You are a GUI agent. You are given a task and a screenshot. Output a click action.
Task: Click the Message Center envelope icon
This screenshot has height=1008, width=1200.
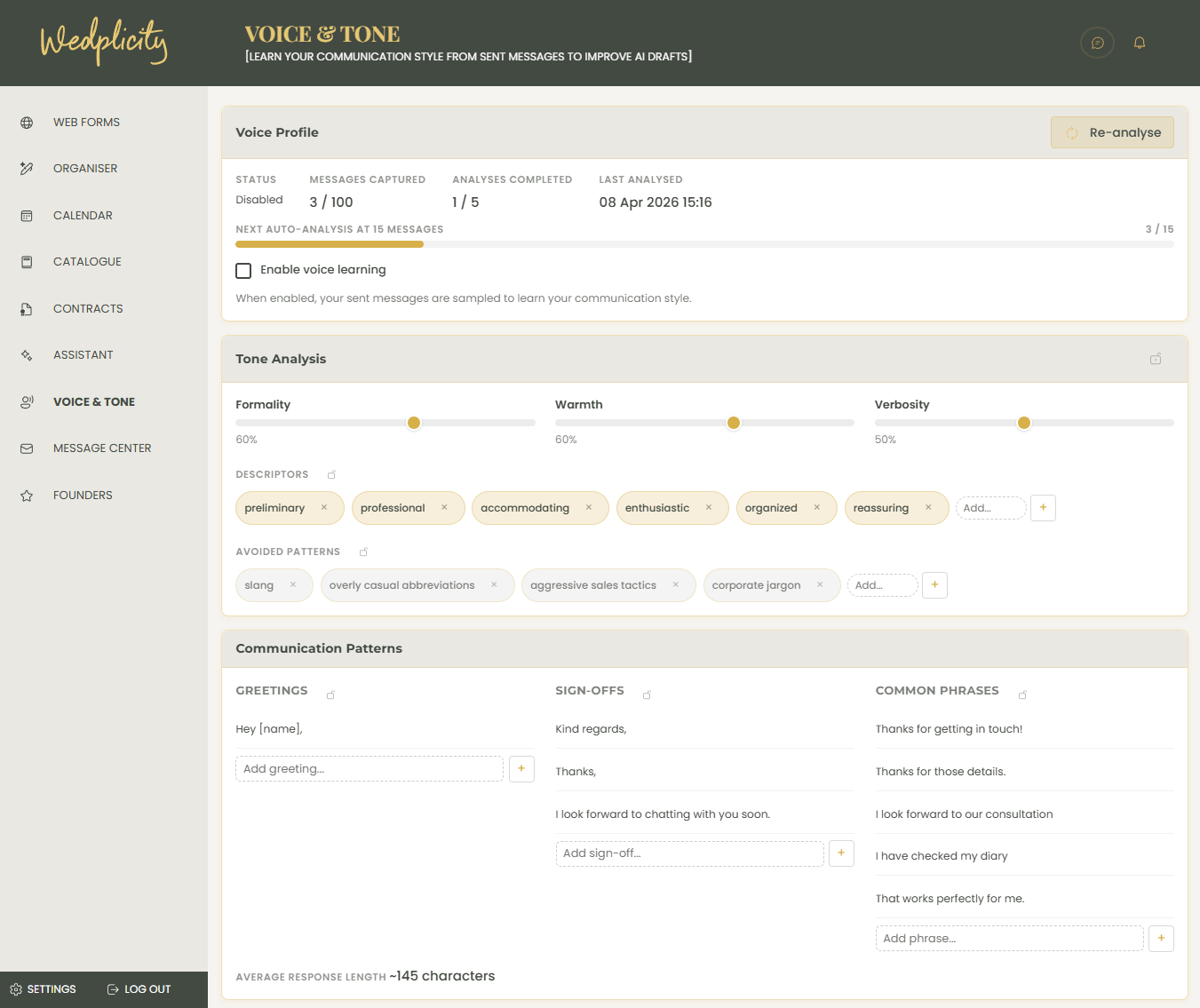(x=27, y=448)
